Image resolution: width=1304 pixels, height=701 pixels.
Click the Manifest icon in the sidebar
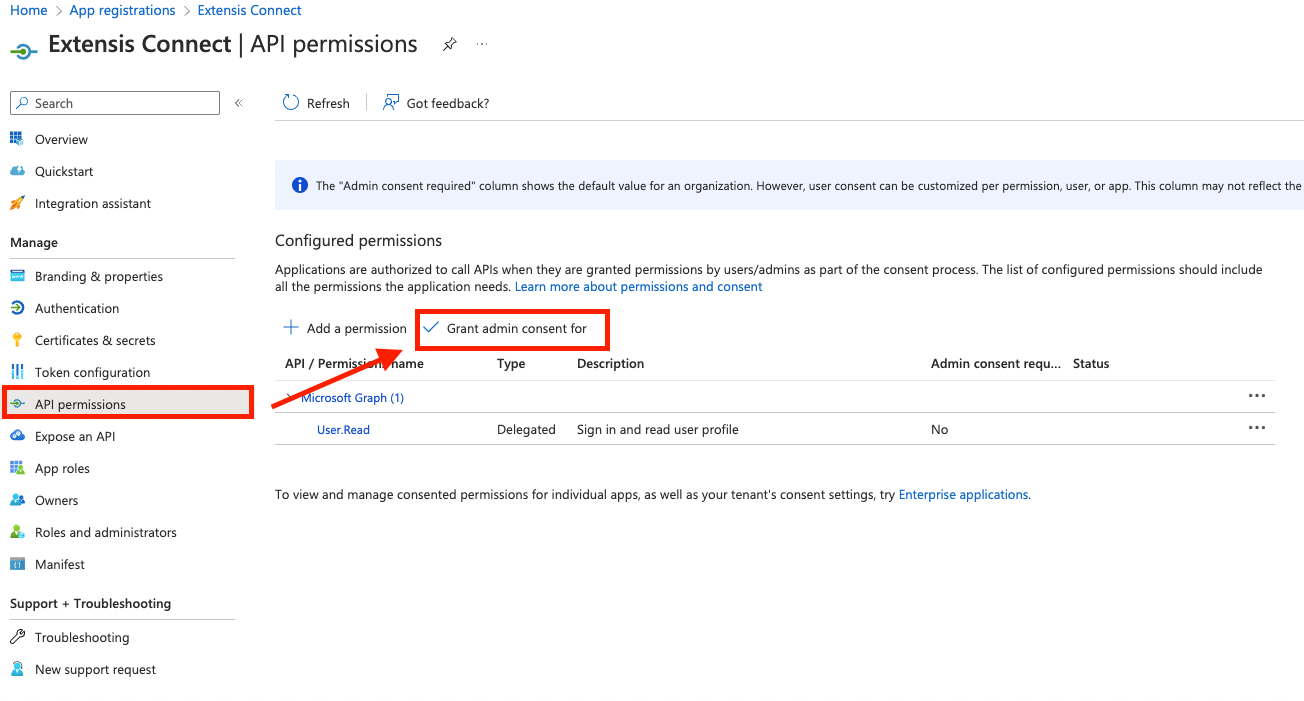[x=17, y=564]
